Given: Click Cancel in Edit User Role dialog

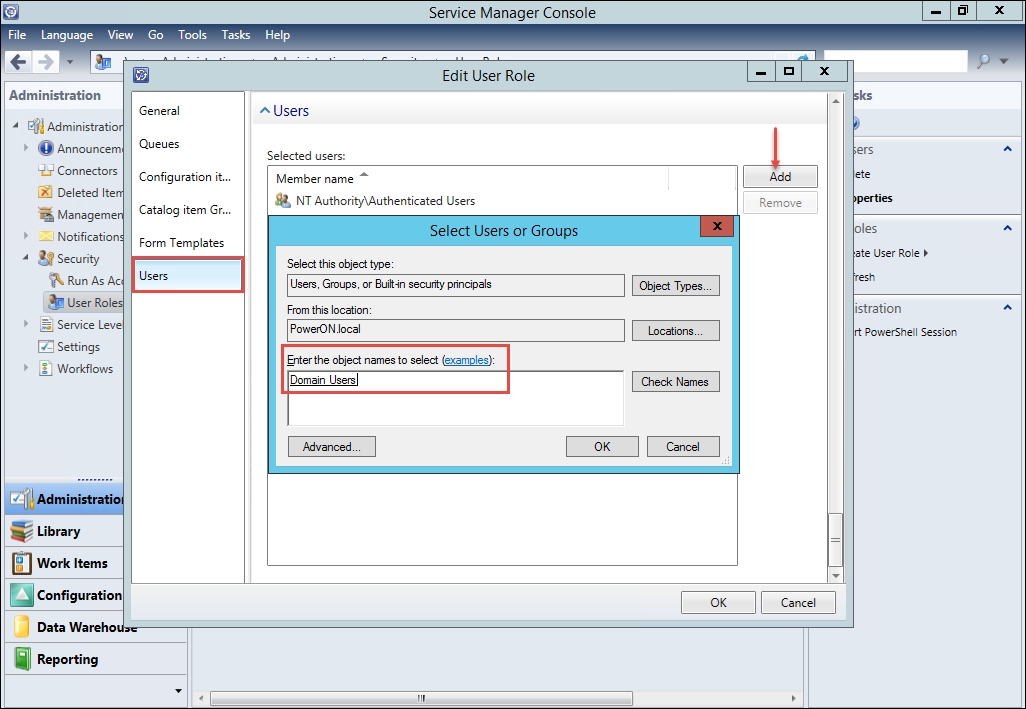Looking at the screenshot, I should click(x=798, y=602).
